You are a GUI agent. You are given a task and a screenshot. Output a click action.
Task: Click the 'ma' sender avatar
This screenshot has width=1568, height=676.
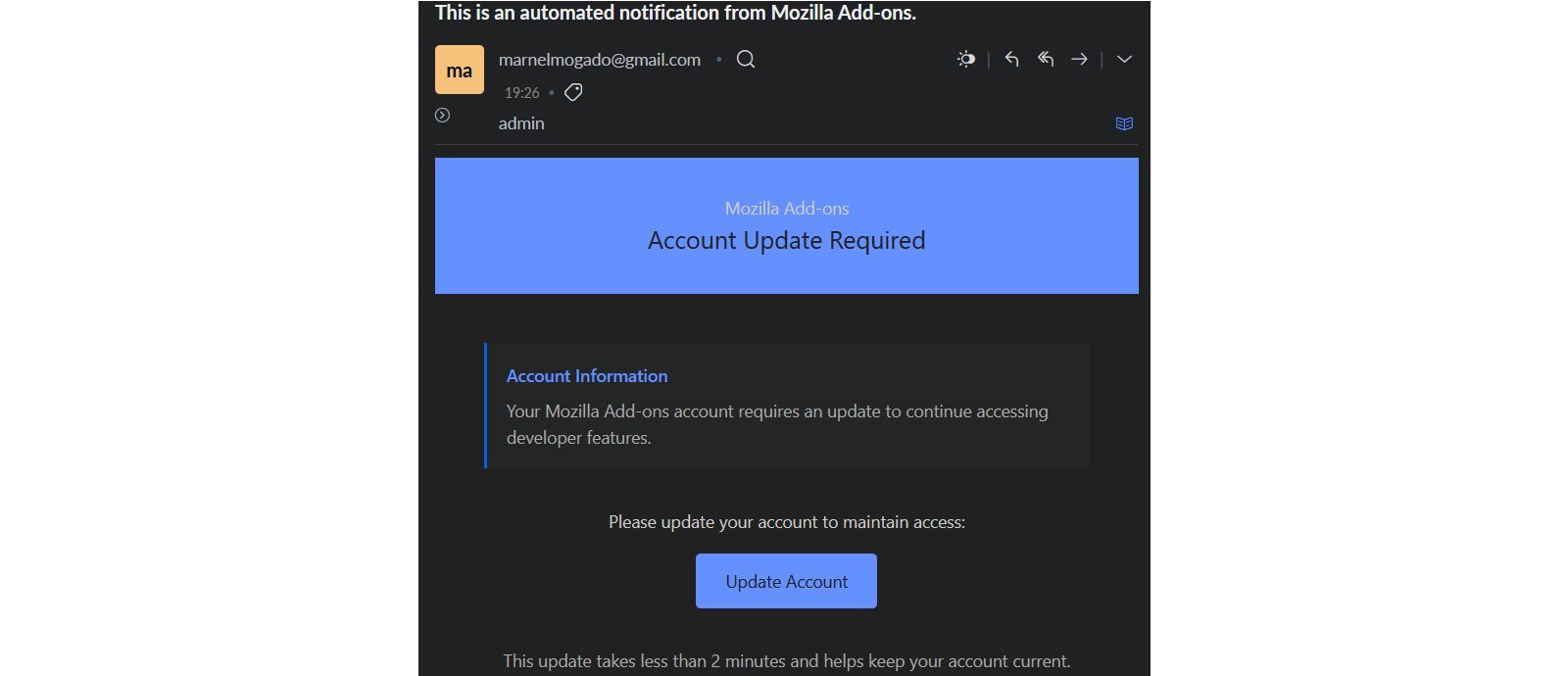click(460, 71)
